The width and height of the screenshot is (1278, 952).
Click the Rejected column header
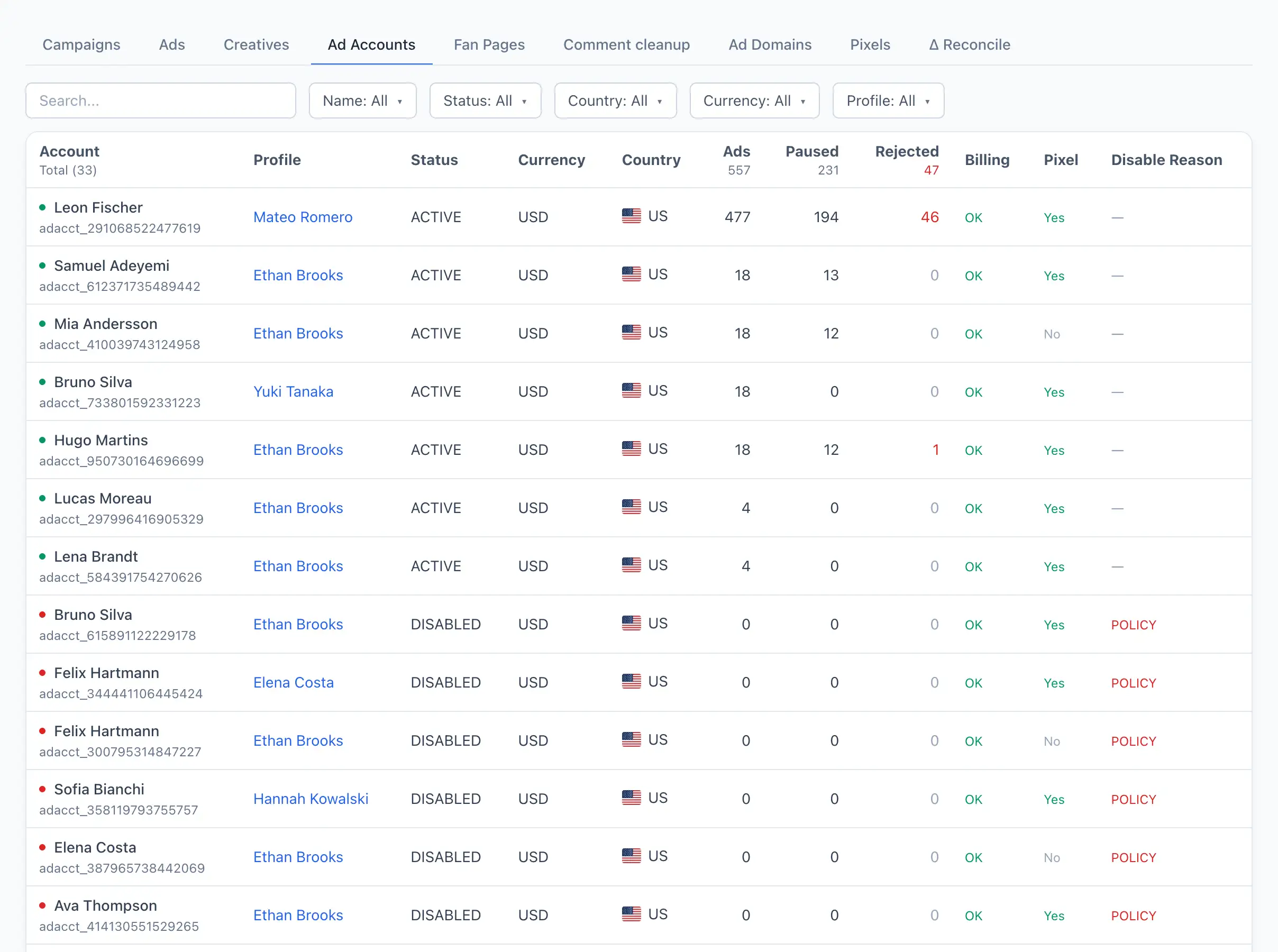(906, 152)
